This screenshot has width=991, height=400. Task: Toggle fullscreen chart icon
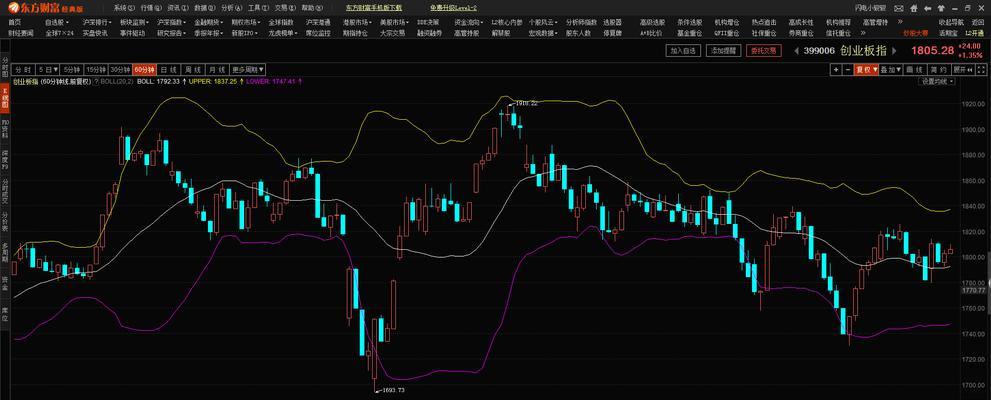point(981,70)
